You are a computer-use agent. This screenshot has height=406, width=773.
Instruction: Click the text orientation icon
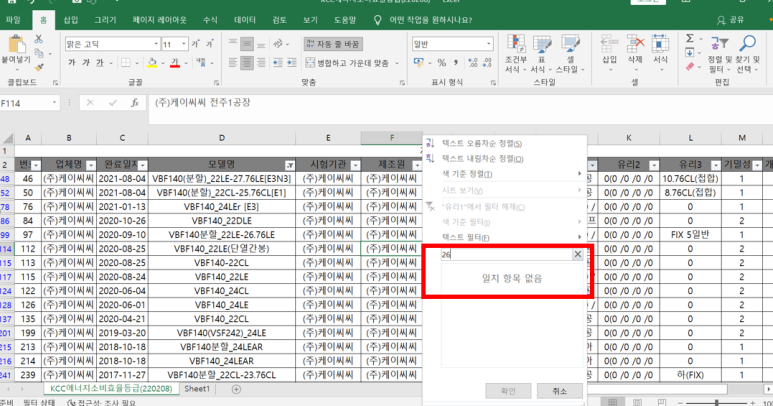click(278, 44)
